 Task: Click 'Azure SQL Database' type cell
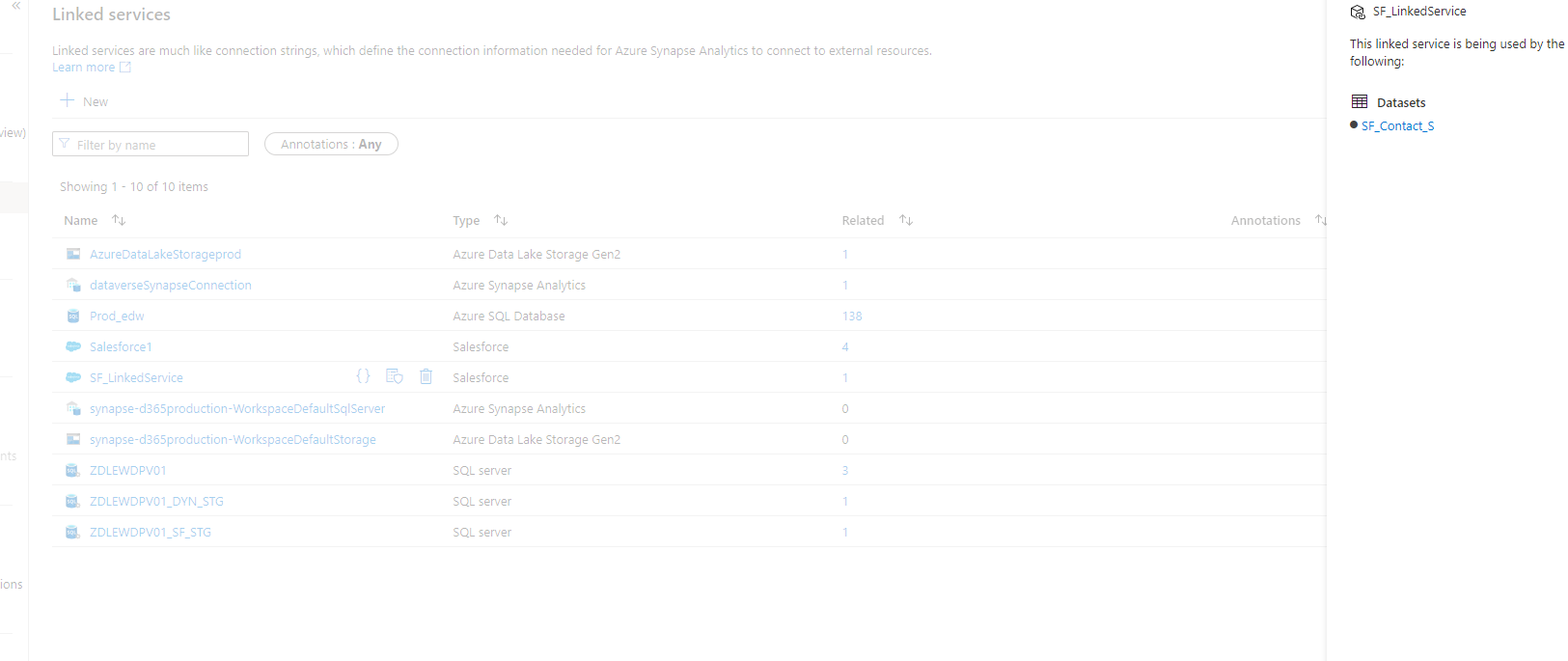click(509, 316)
